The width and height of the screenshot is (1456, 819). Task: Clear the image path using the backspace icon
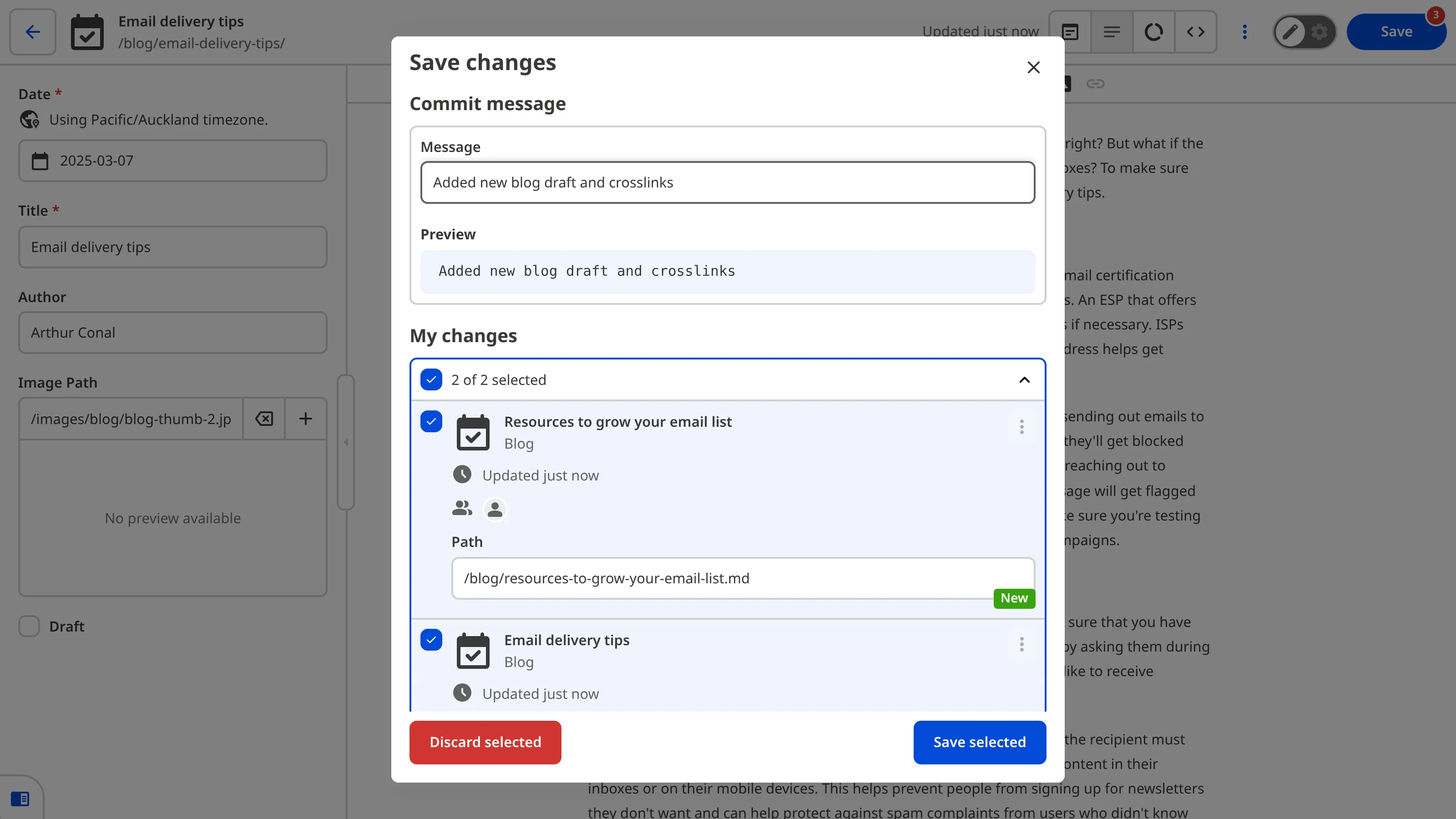pos(263,419)
